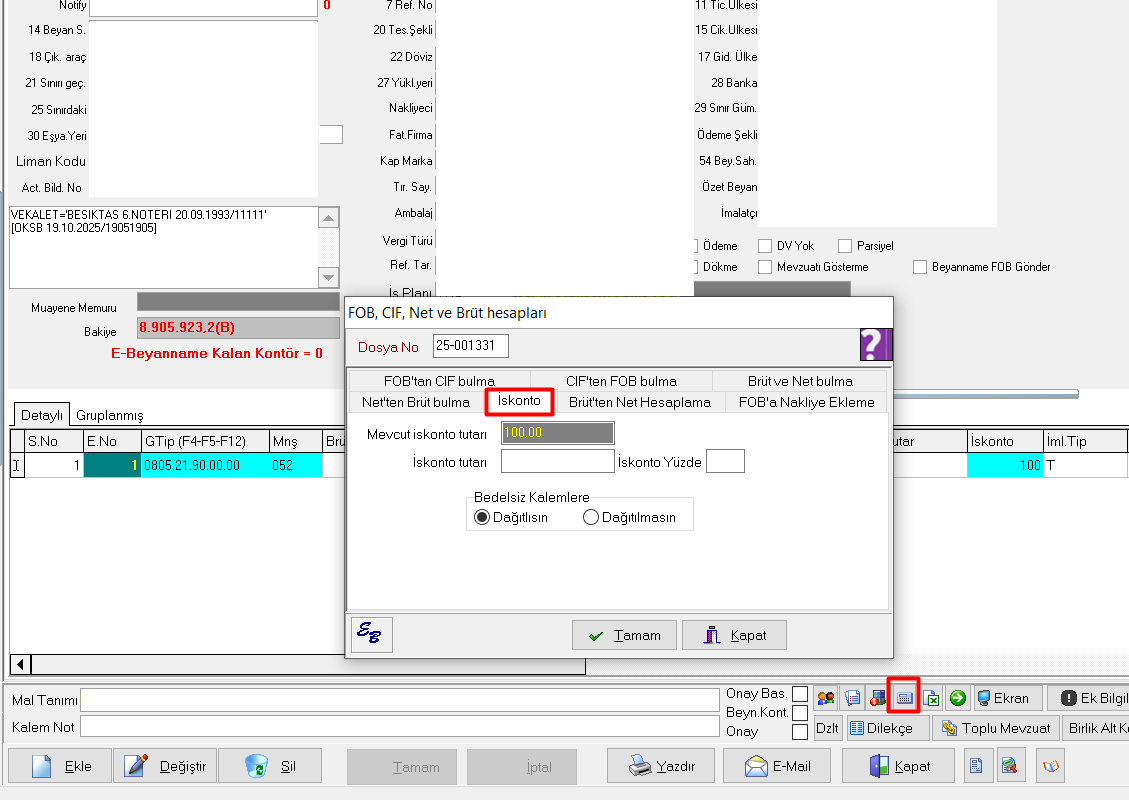Check the Onay Bas. checkbox
This screenshot has width=1129, height=801.
click(800, 694)
